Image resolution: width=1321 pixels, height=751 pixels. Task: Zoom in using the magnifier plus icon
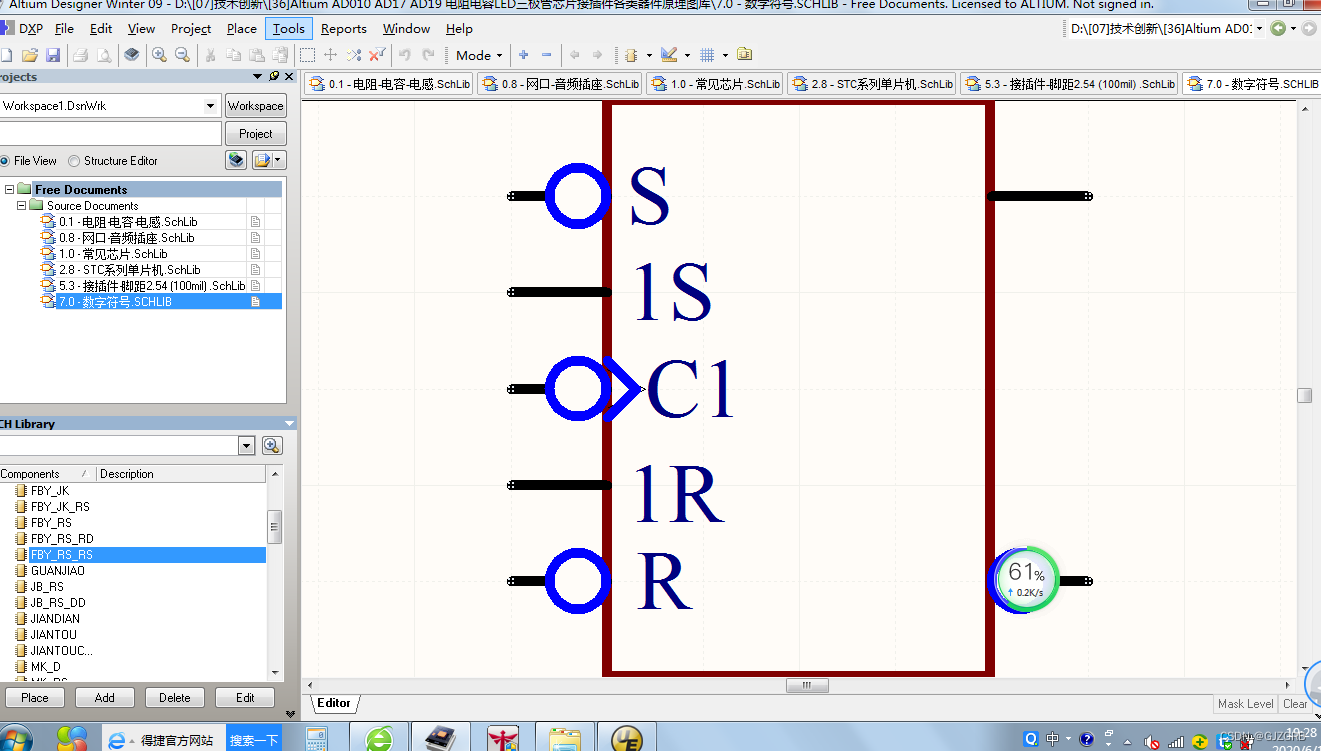[159, 55]
